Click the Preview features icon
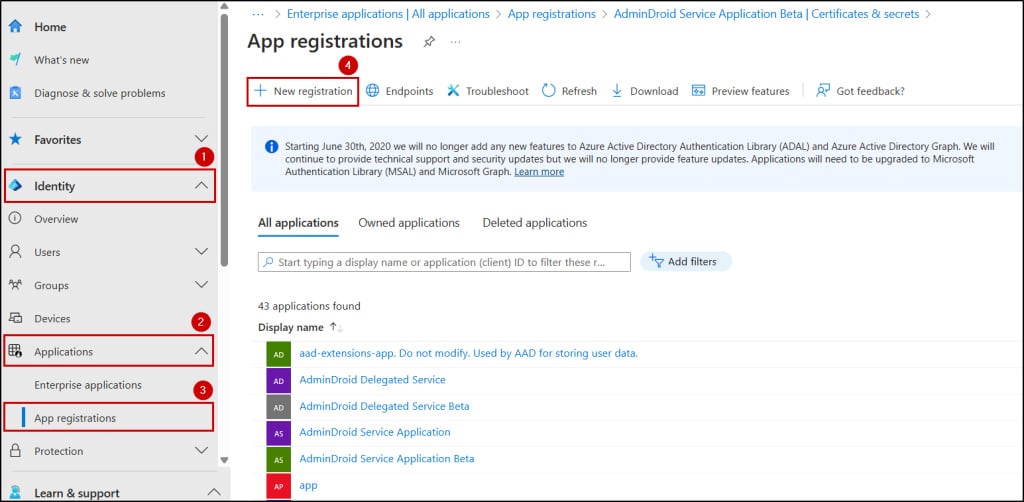Screen dimensions: 1024x502 [x=698, y=91]
